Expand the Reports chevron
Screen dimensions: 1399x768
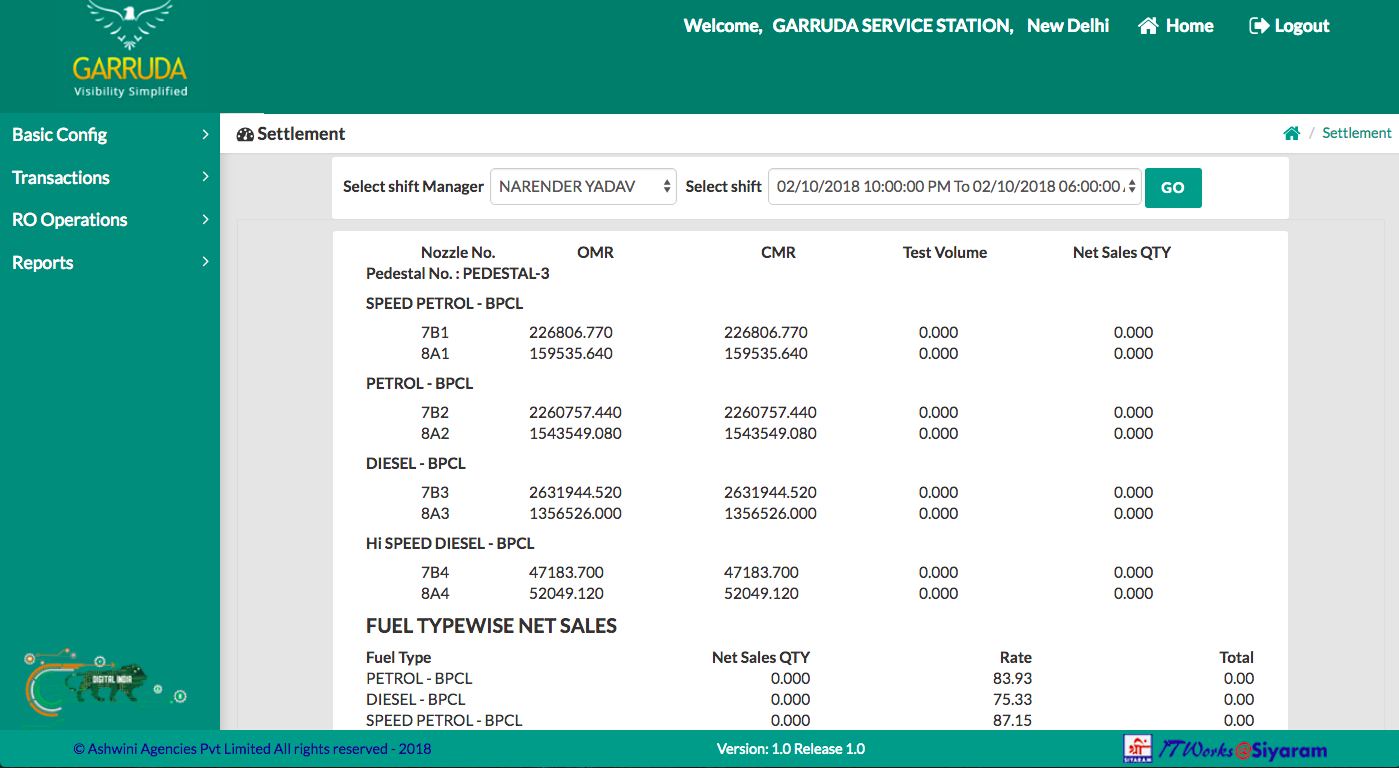[205, 262]
